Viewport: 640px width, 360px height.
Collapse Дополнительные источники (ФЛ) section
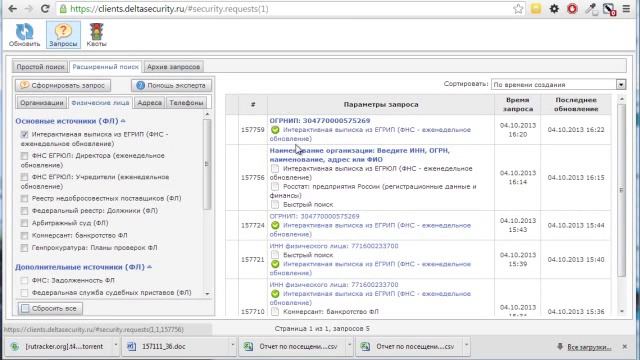(149, 267)
